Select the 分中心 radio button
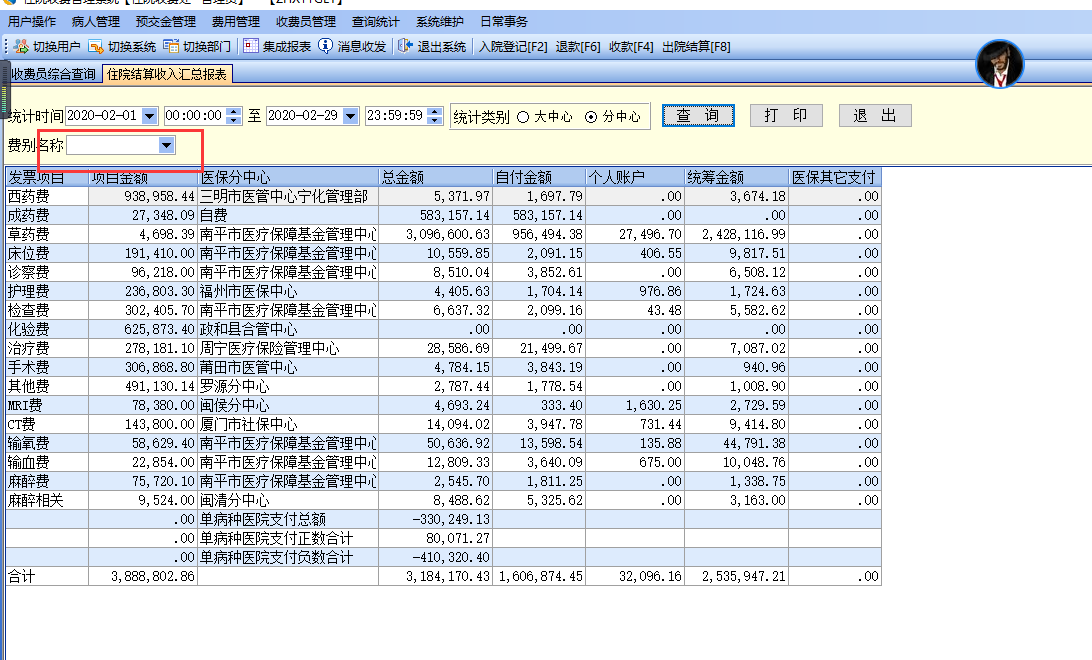The width and height of the screenshot is (1092, 660). 591,117
